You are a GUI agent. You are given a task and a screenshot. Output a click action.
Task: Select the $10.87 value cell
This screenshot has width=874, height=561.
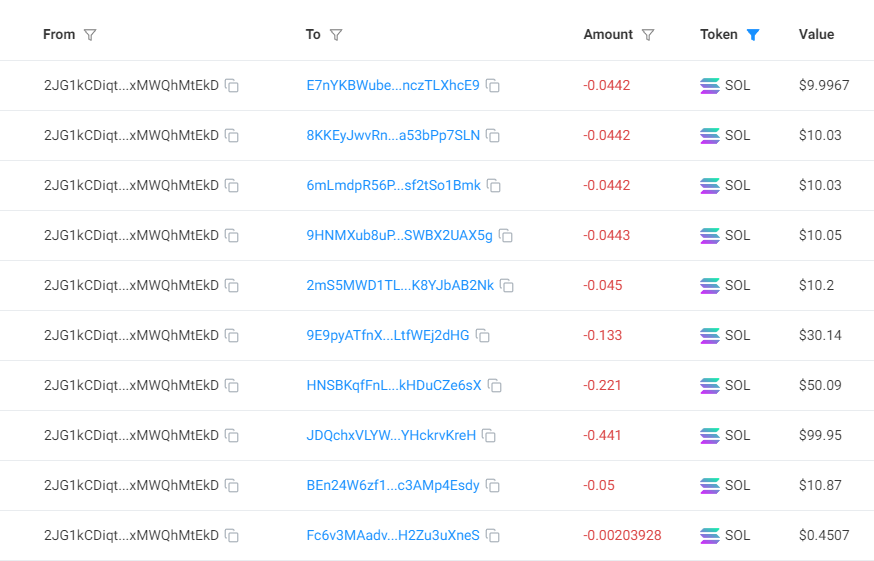[x=820, y=486]
